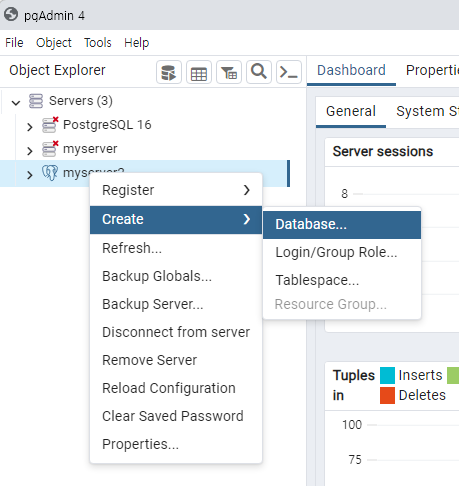Click Reload Configuration menu entry
This screenshot has height=486, width=459.
[x=176, y=388]
